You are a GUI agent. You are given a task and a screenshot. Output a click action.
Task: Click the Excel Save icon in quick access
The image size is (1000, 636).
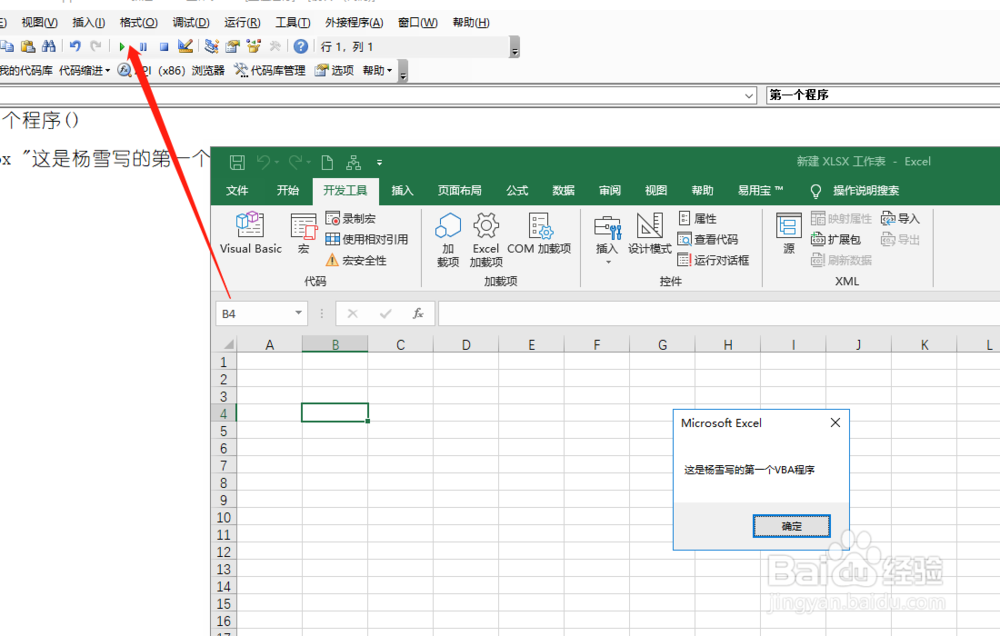click(x=237, y=162)
